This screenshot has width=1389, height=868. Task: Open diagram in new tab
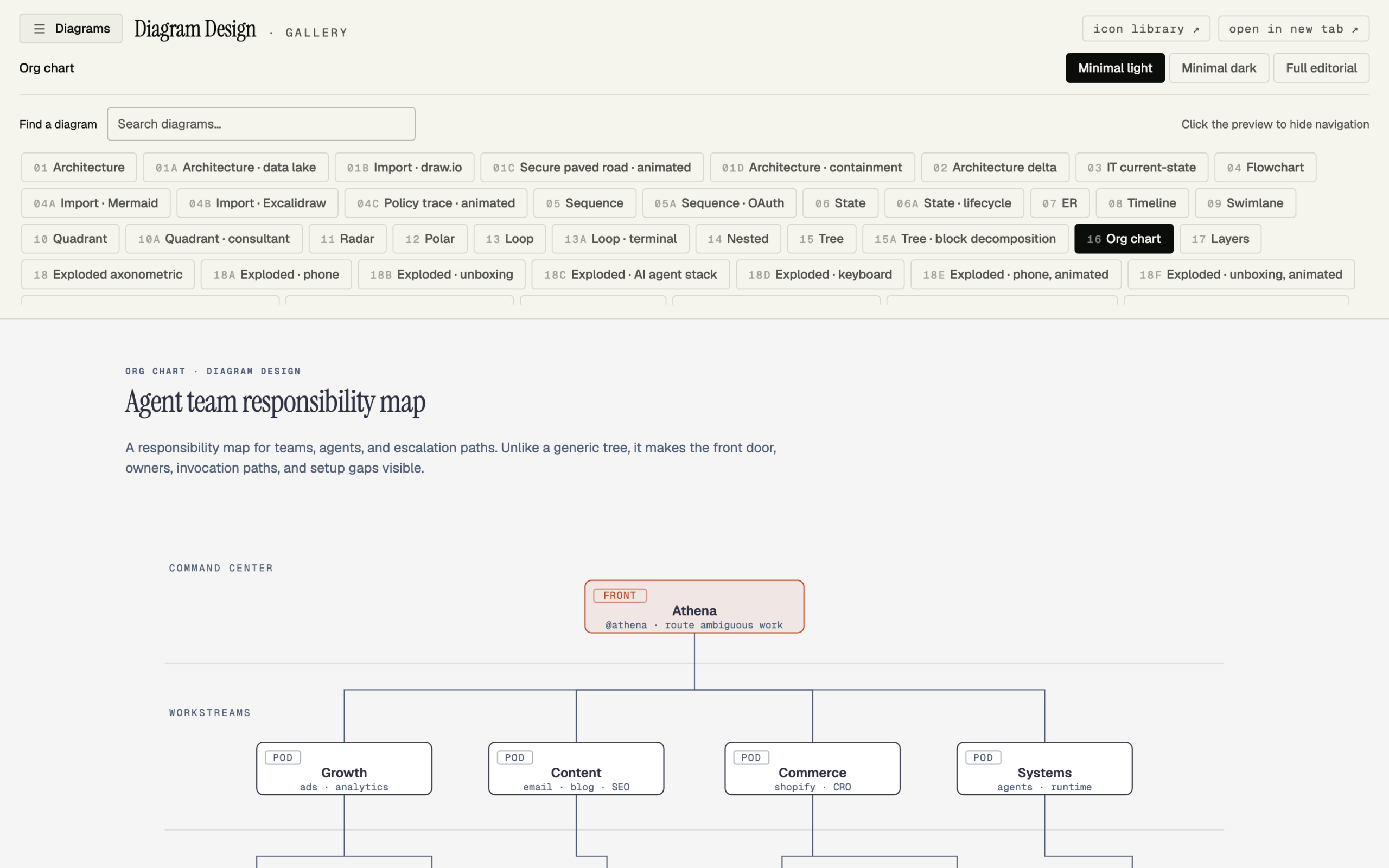click(x=1293, y=29)
